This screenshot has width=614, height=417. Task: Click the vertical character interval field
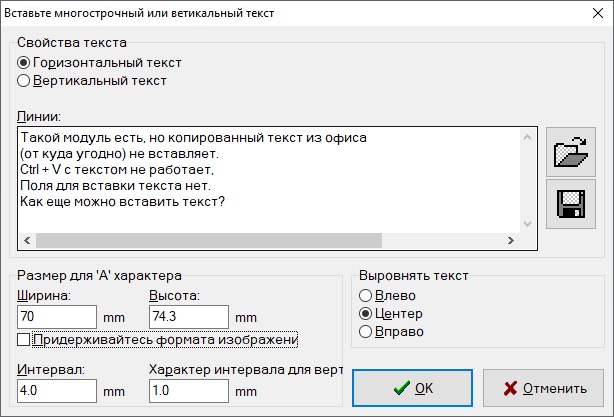pyautogui.click(x=189, y=389)
